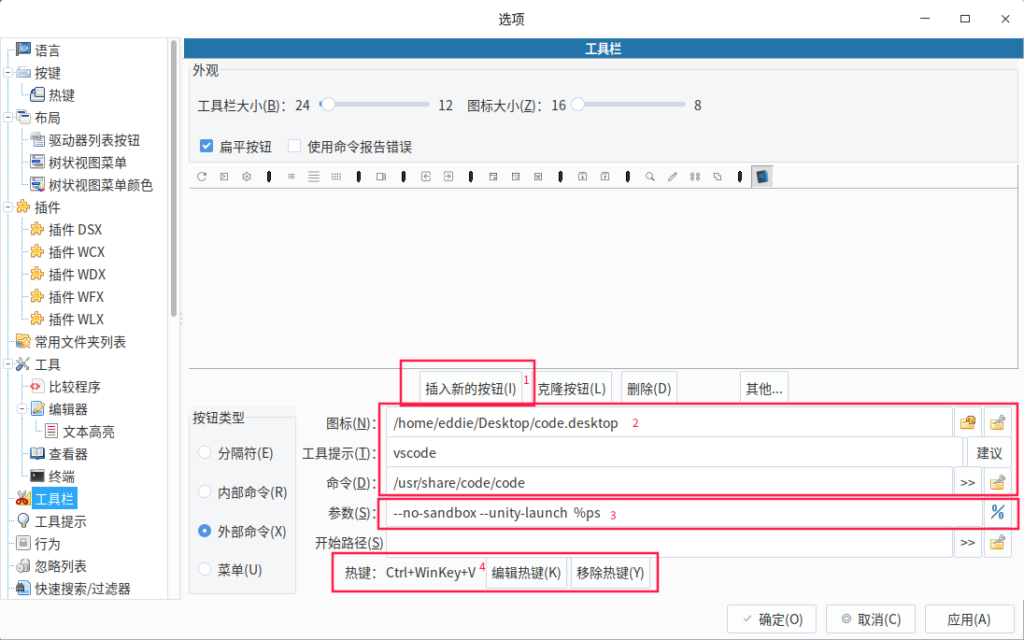Image resolution: width=1024 pixels, height=640 pixels.
Task: Click inside the vscode tooltip text field
Action: tap(600, 452)
